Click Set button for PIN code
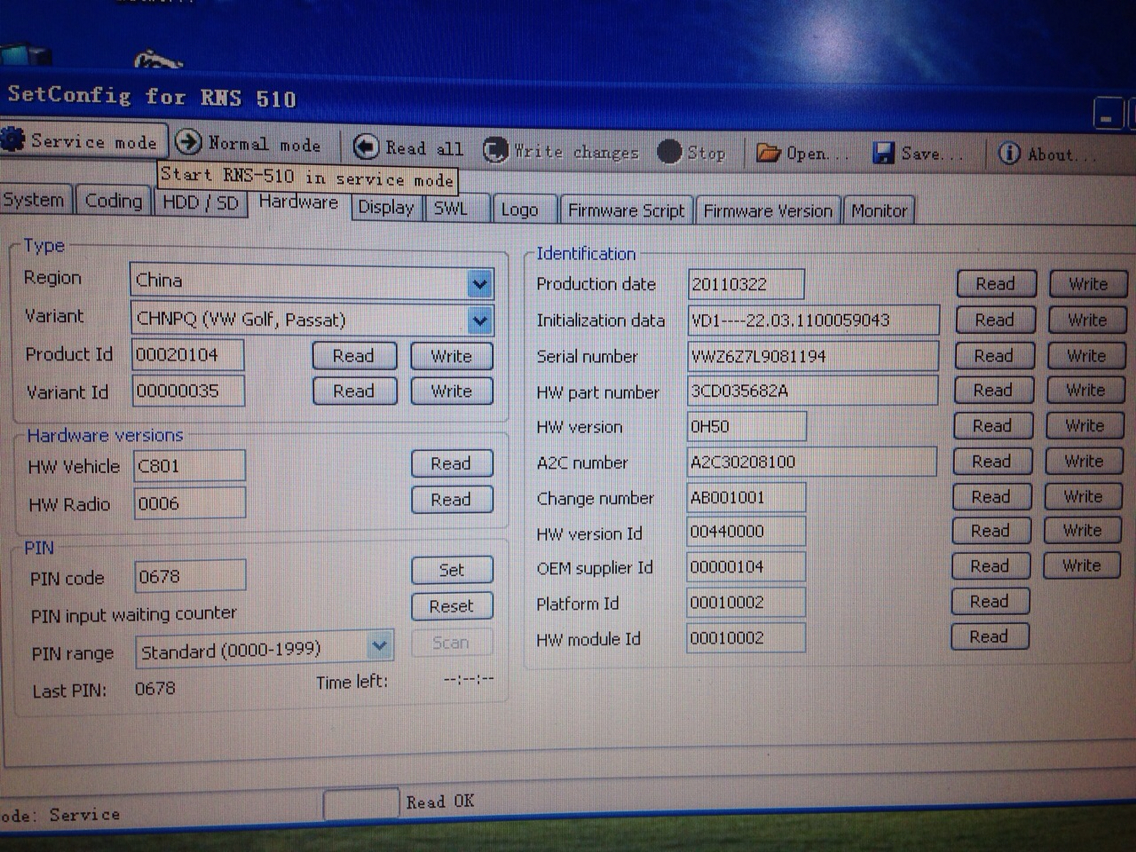Image resolution: width=1136 pixels, height=852 pixels. (452, 570)
